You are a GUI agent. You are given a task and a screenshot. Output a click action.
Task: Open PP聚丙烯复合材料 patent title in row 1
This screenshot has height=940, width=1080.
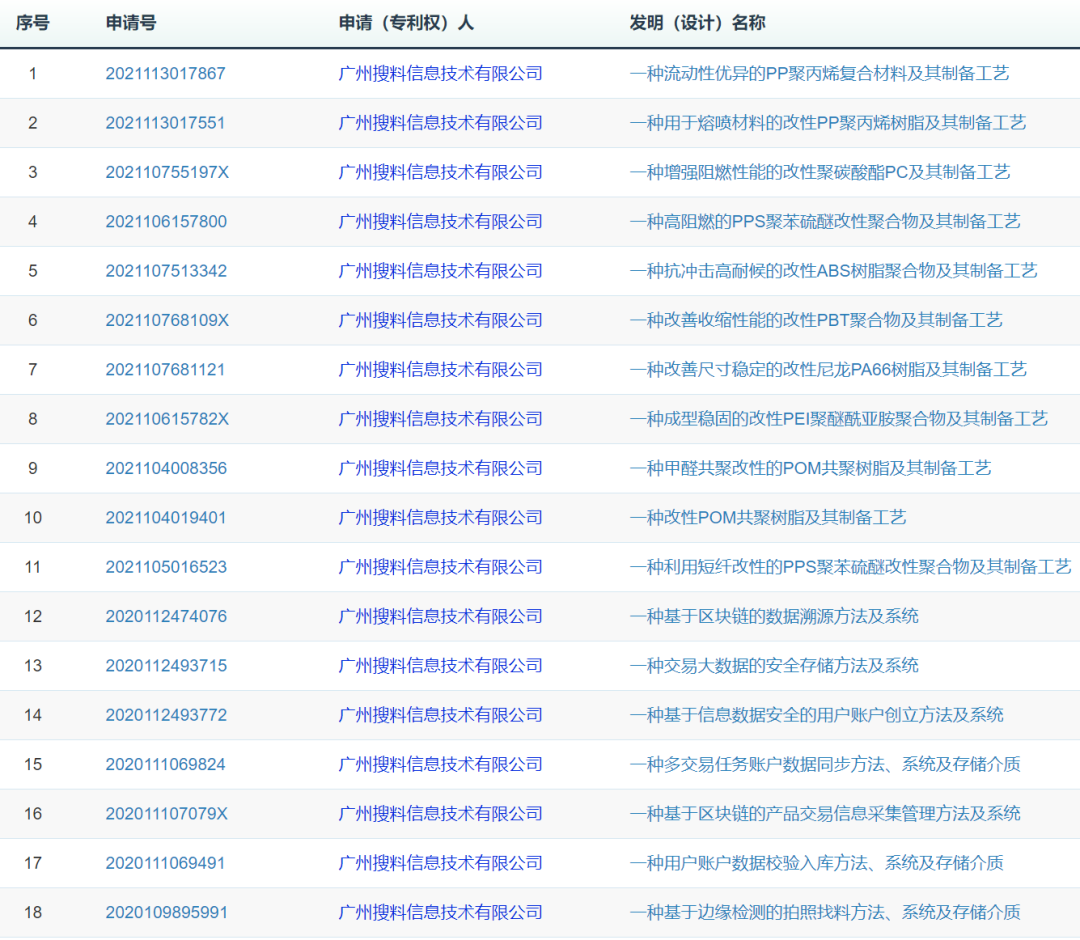[x=819, y=74]
